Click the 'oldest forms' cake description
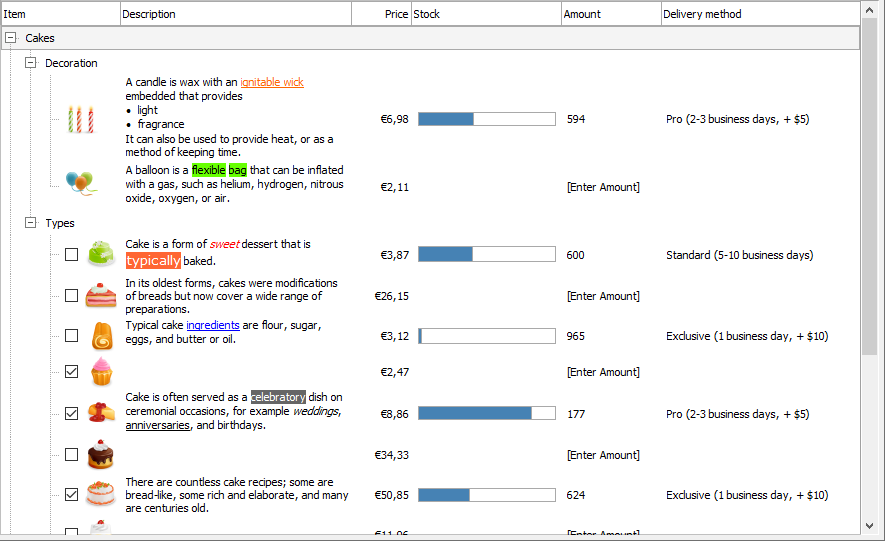The width and height of the screenshot is (885, 541). click(231, 296)
